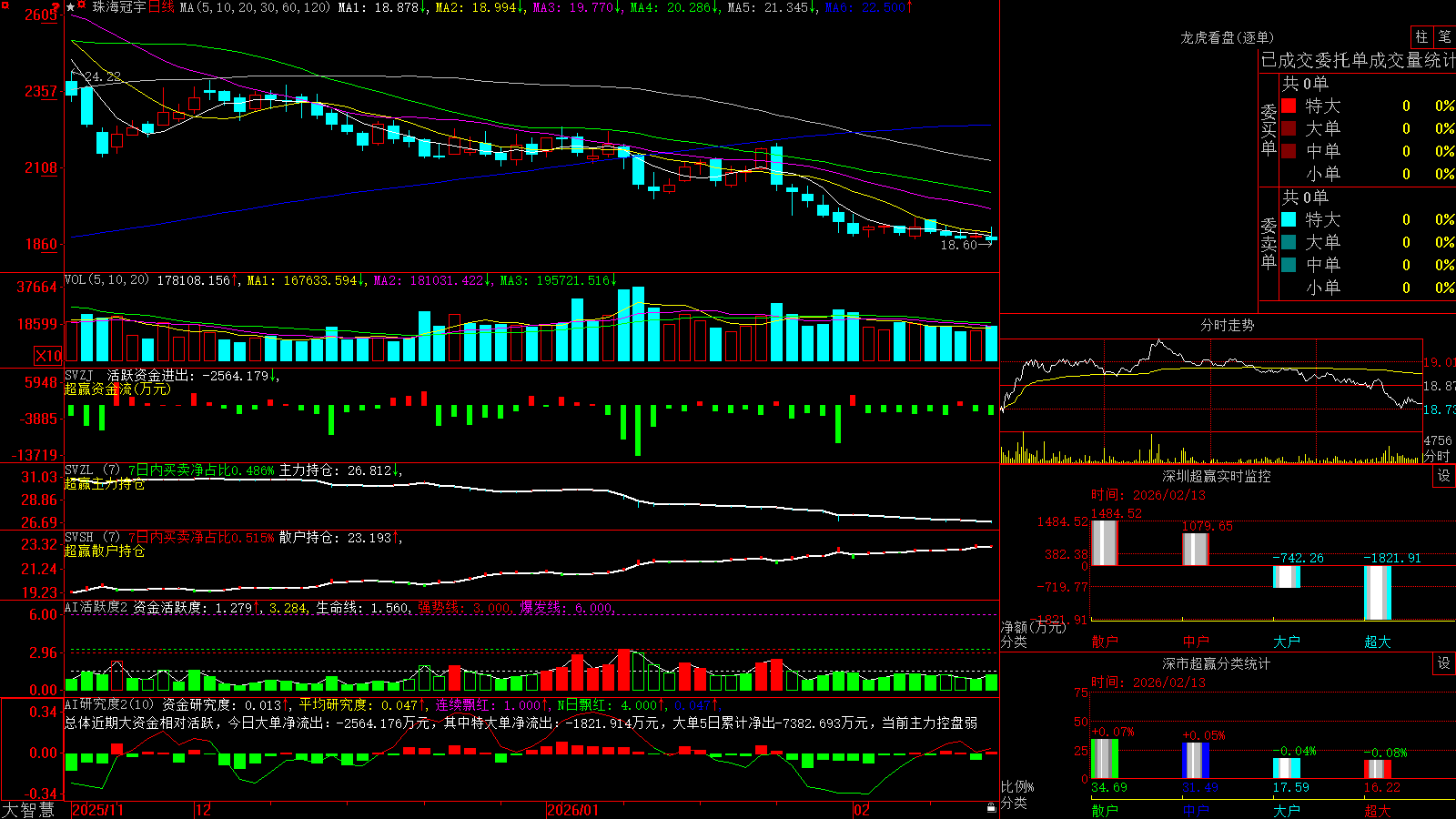Jump to the 2026/01 timeline marker
This screenshot has width=1456, height=819.
pos(573,810)
